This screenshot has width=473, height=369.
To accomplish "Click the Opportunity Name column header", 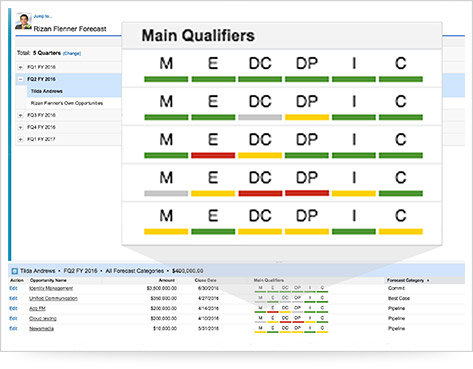I will tap(48, 281).
